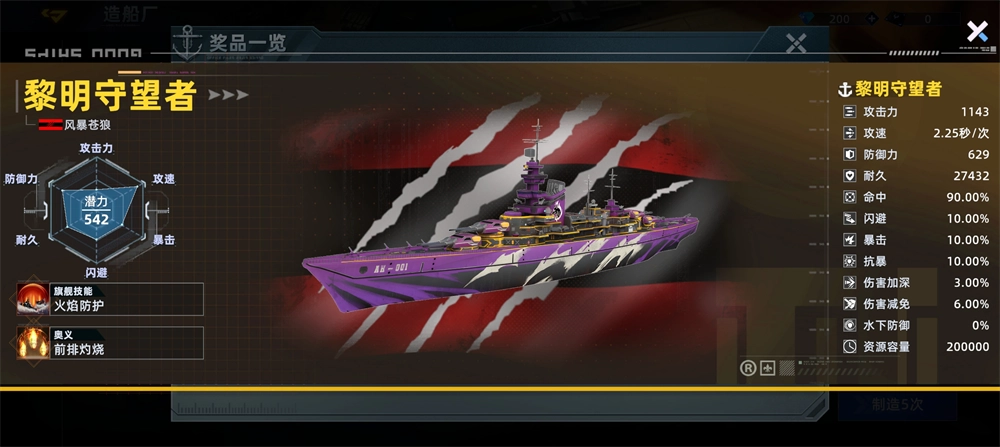
Task: Click the 制造5次 build button
Action: 897,405
